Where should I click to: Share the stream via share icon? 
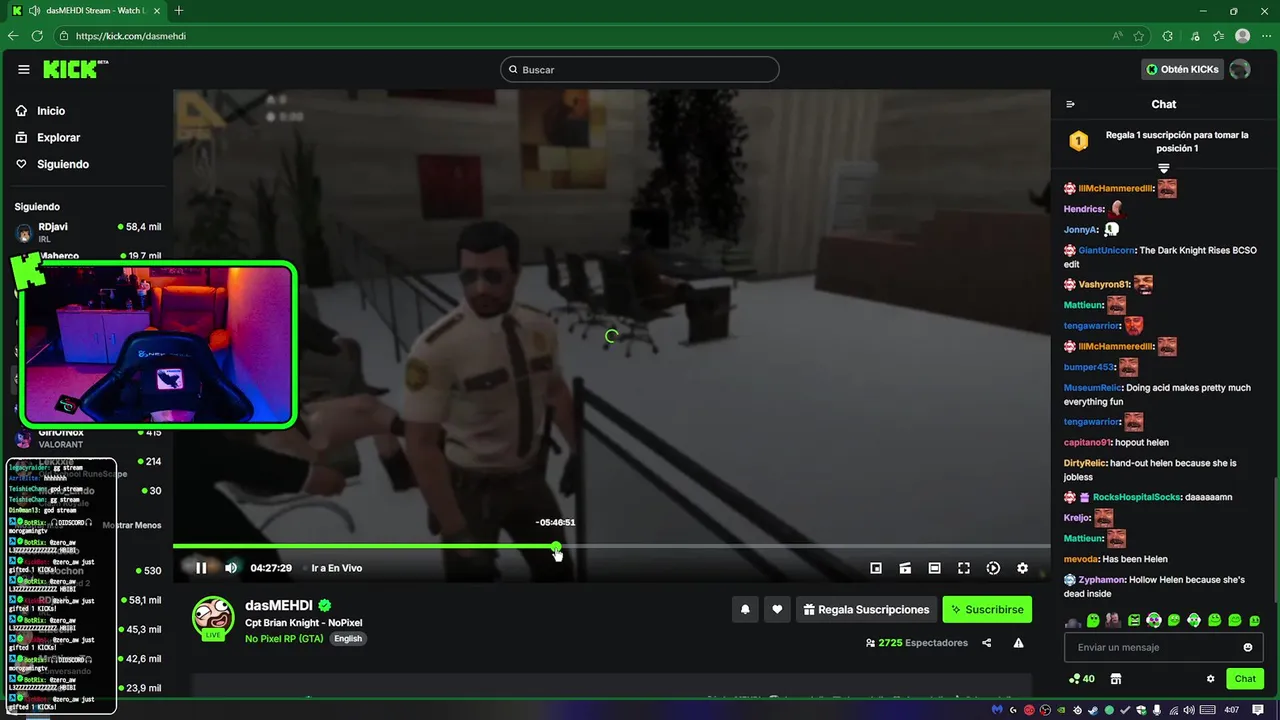click(987, 643)
